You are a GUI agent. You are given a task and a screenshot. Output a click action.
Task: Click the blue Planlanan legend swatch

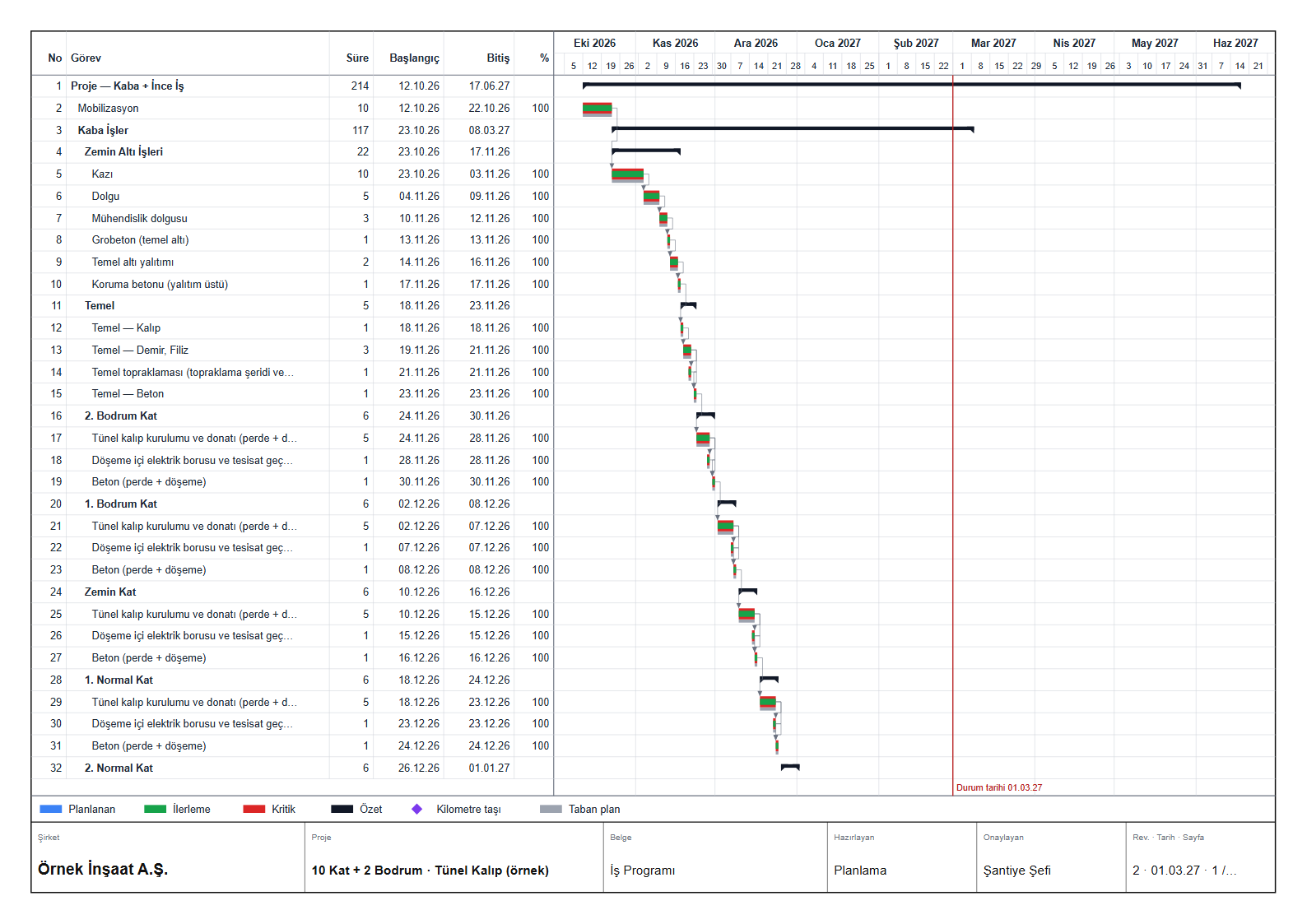51,809
